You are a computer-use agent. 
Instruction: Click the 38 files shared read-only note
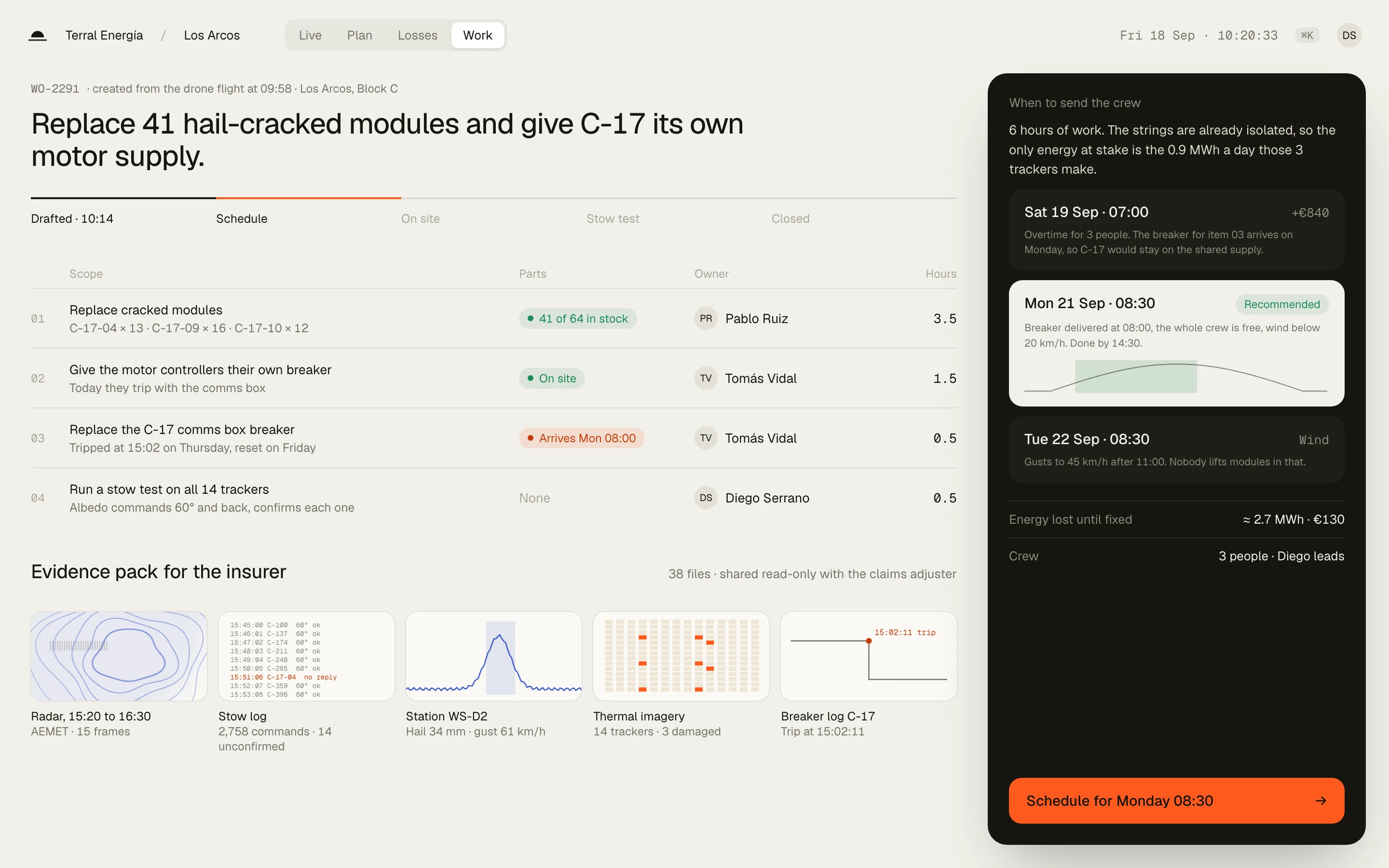pyautogui.click(x=812, y=573)
